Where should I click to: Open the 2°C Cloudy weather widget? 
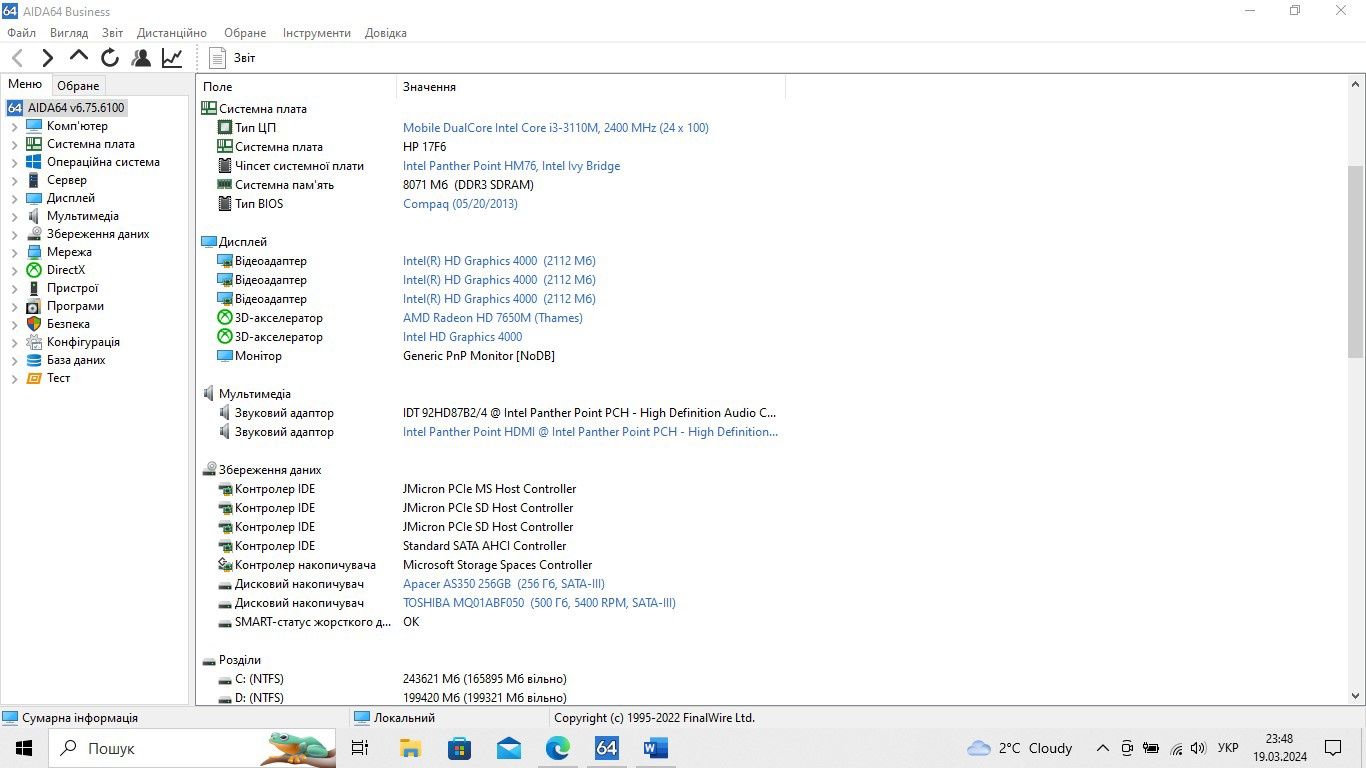[1019, 748]
